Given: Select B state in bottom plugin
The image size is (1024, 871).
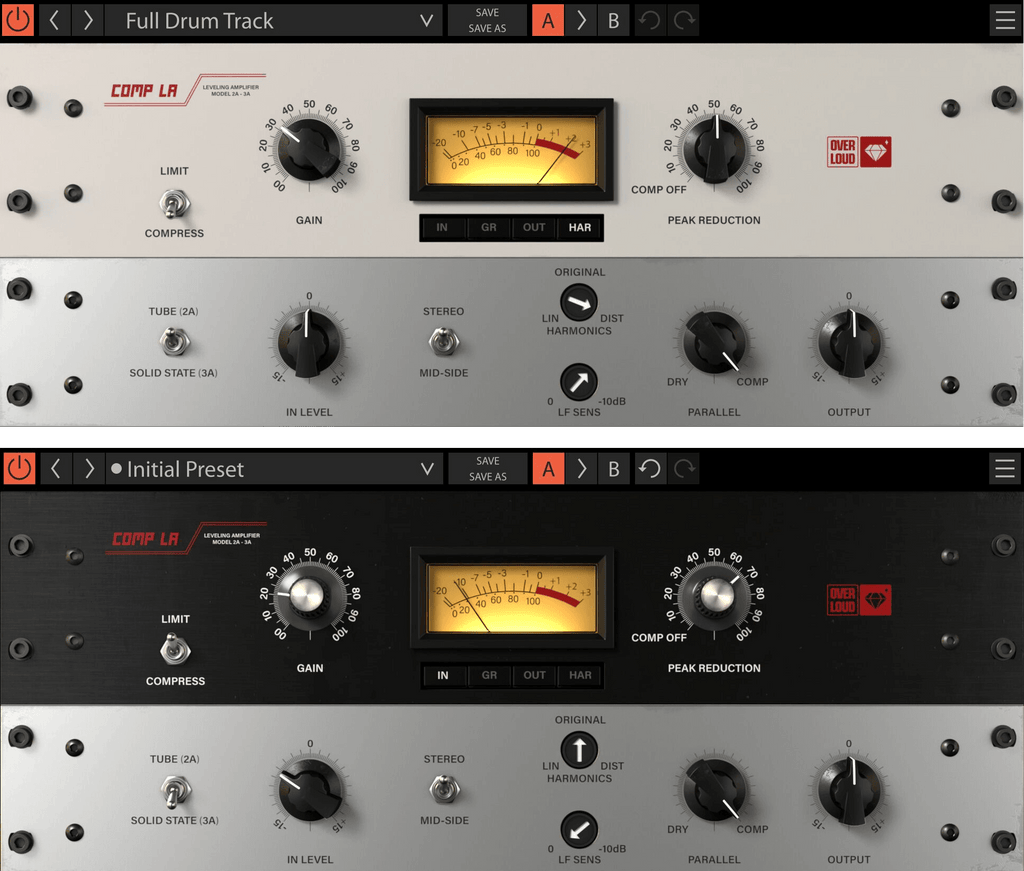Looking at the screenshot, I should point(614,469).
